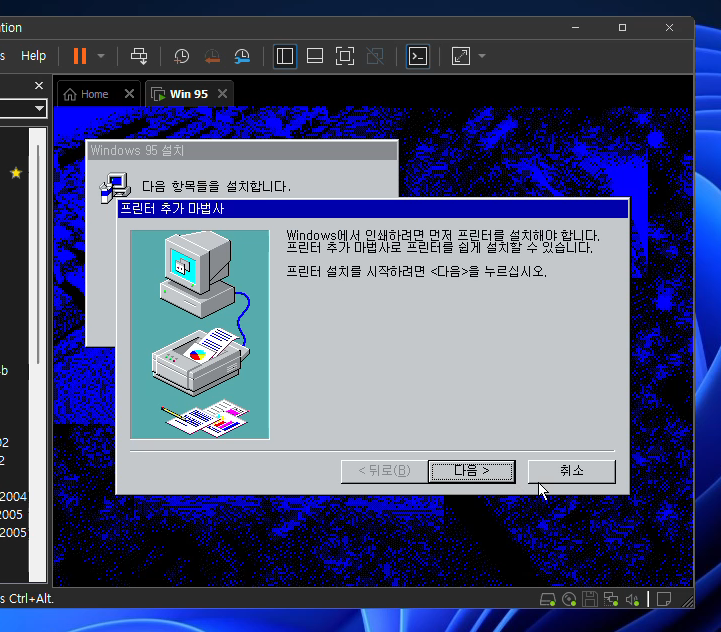Close the Home tab
The image size is (721, 632).
[129, 94]
